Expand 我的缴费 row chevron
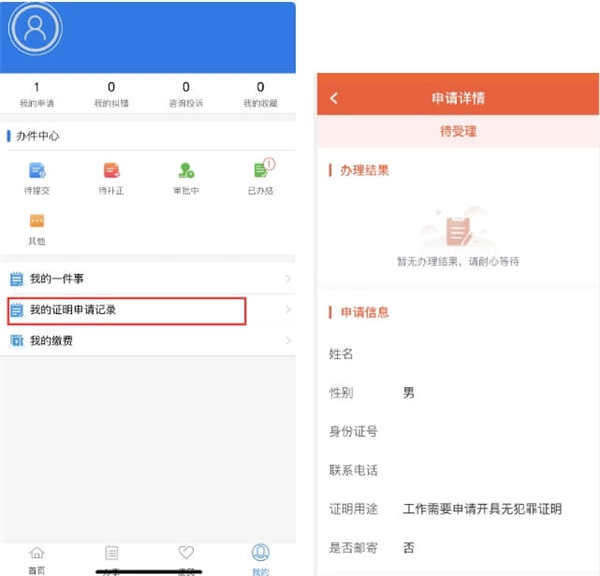Screen dimensions: 600x576 tap(288, 341)
